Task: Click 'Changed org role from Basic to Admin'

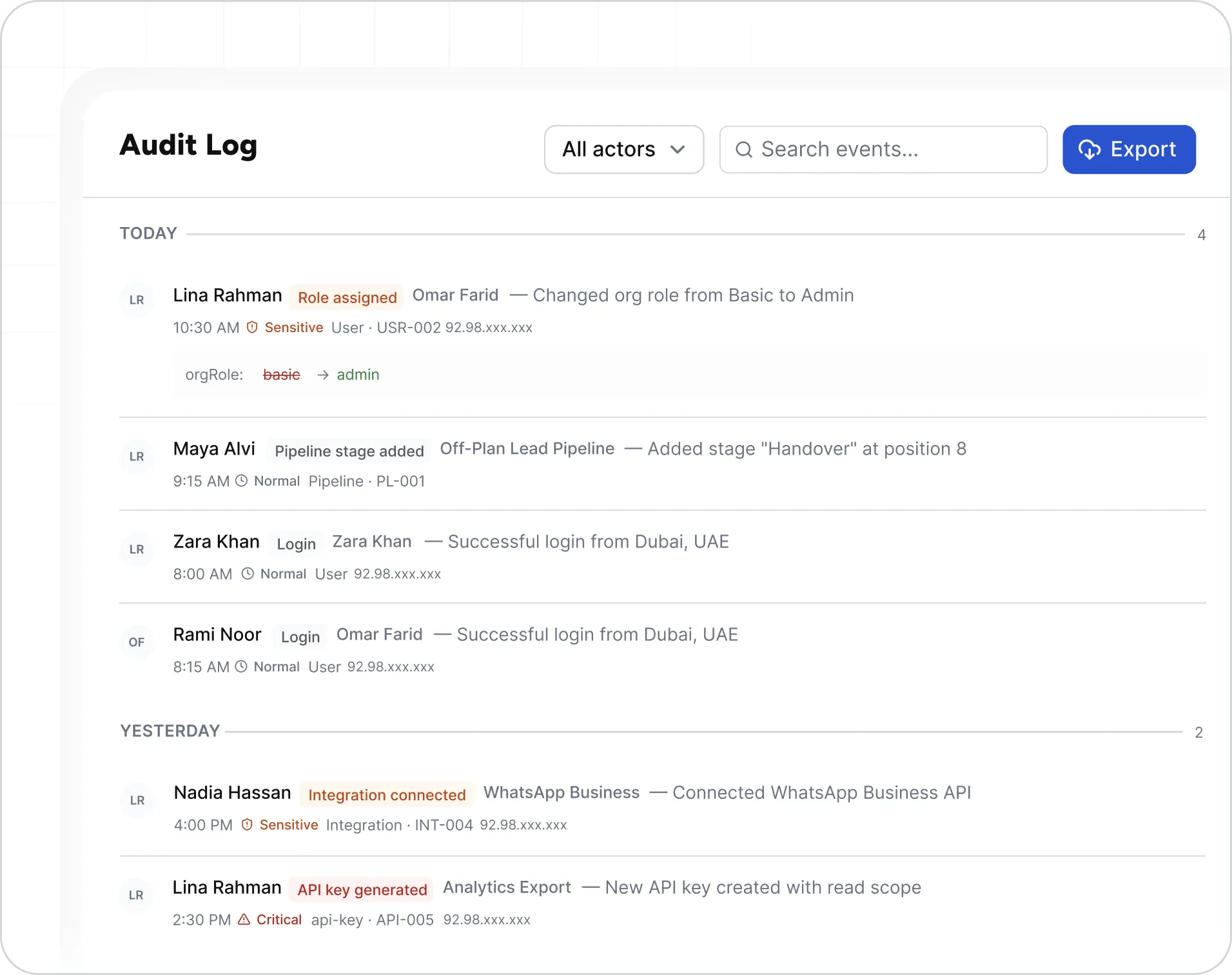Action: coord(693,295)
